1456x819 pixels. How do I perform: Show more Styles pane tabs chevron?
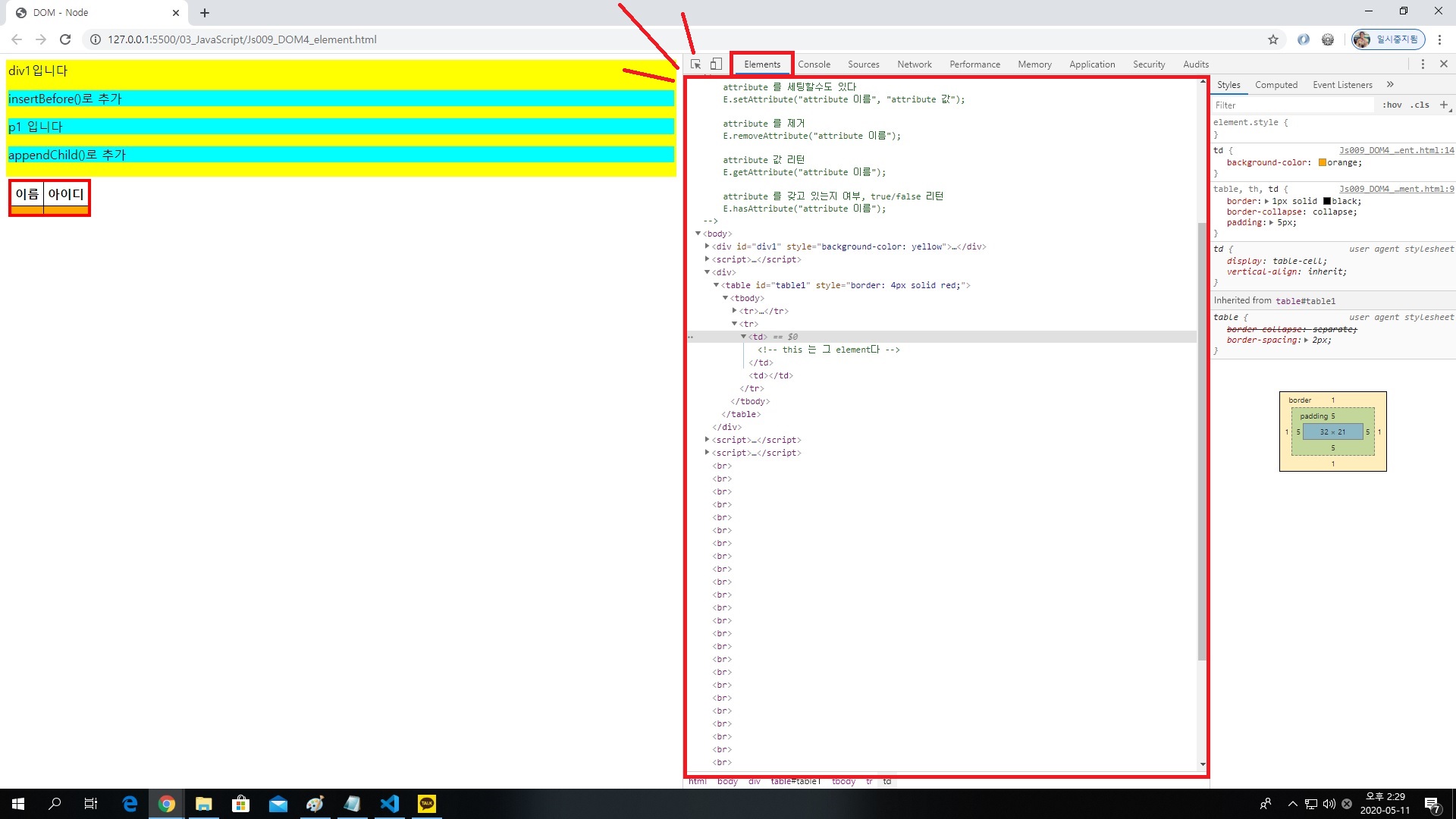click(1390, 84)
